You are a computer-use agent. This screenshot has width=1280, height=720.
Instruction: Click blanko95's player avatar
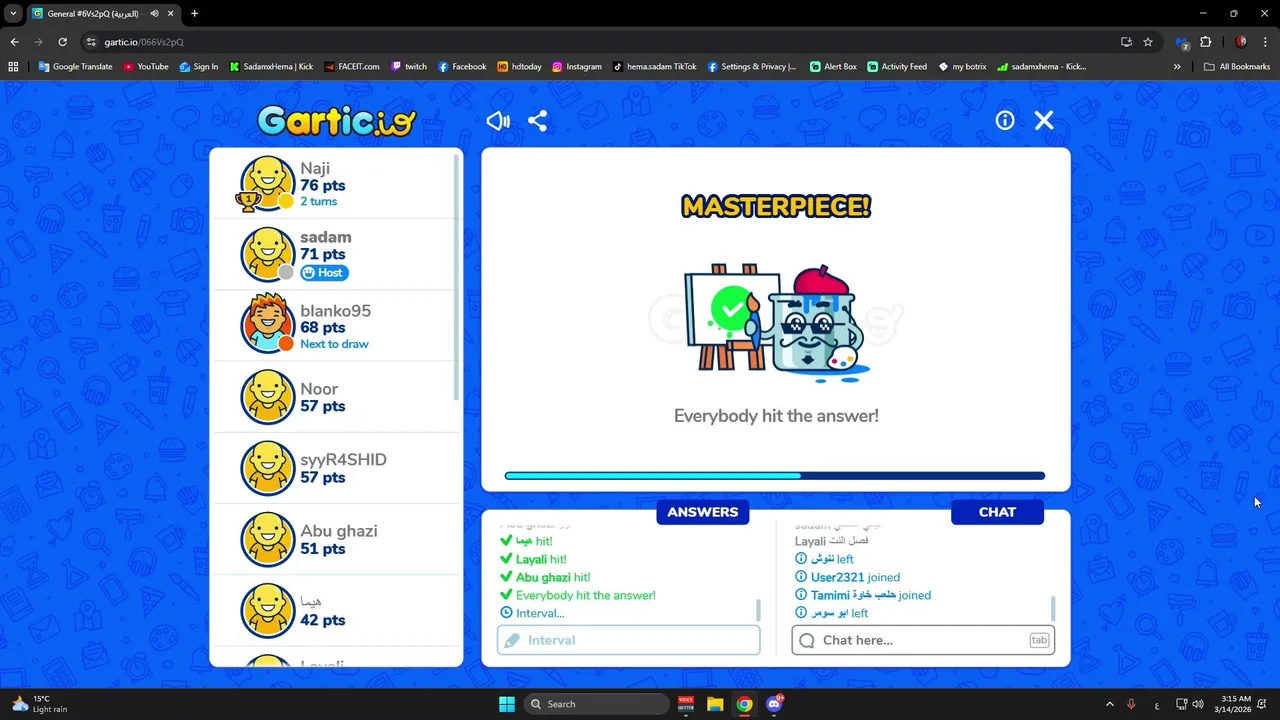pos(267,325)
